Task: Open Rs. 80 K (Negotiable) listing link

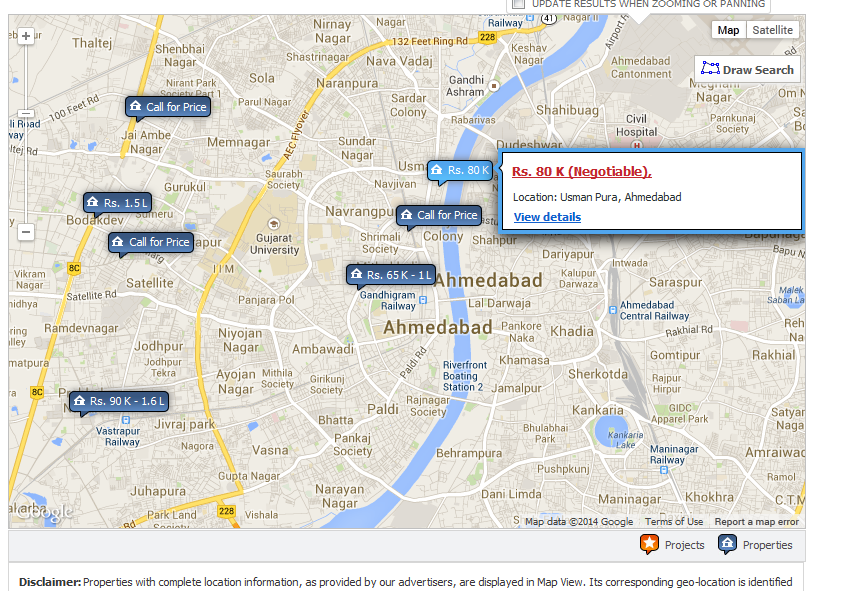Action: pyautogui.click(x=581, y=172)
